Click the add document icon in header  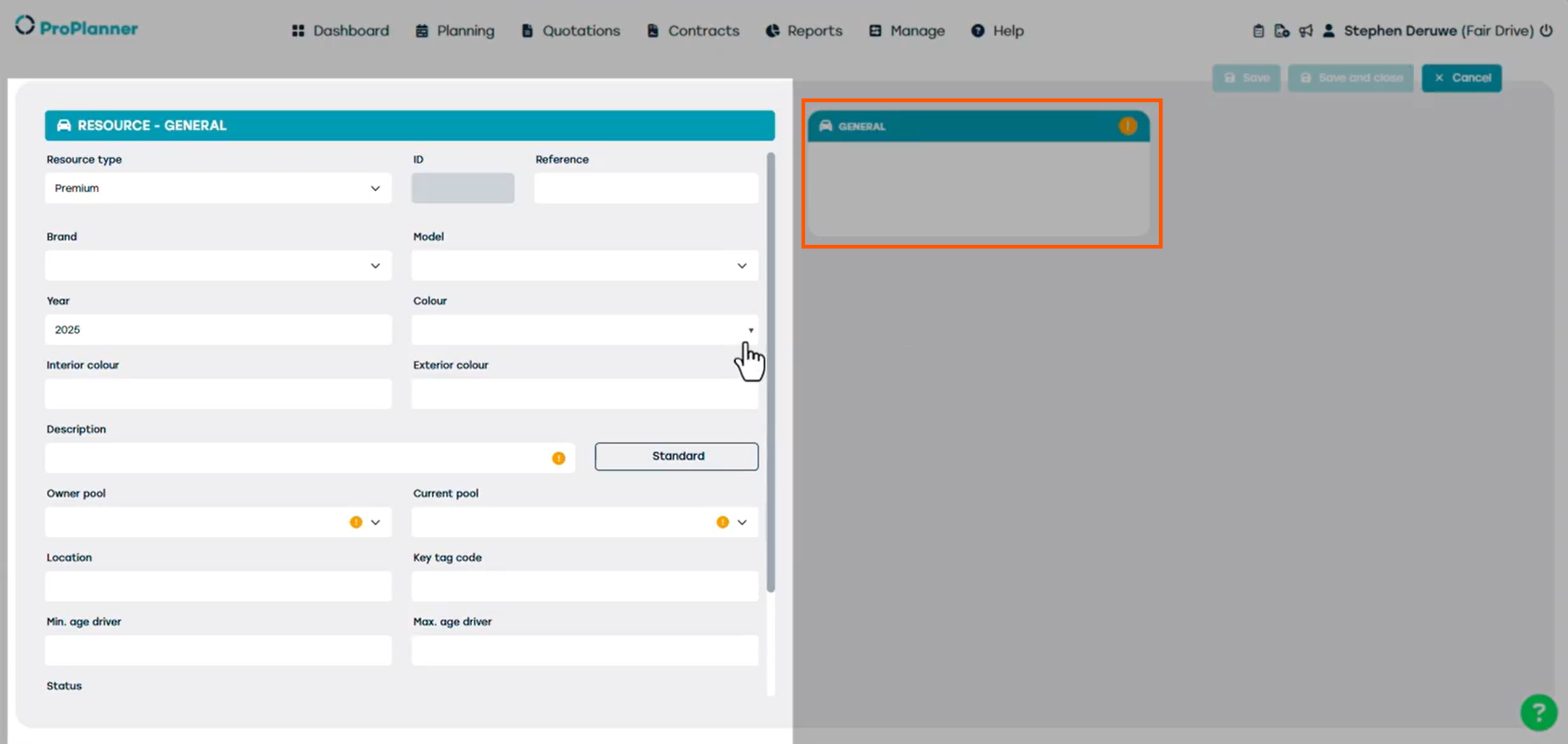pos(1281,31)
